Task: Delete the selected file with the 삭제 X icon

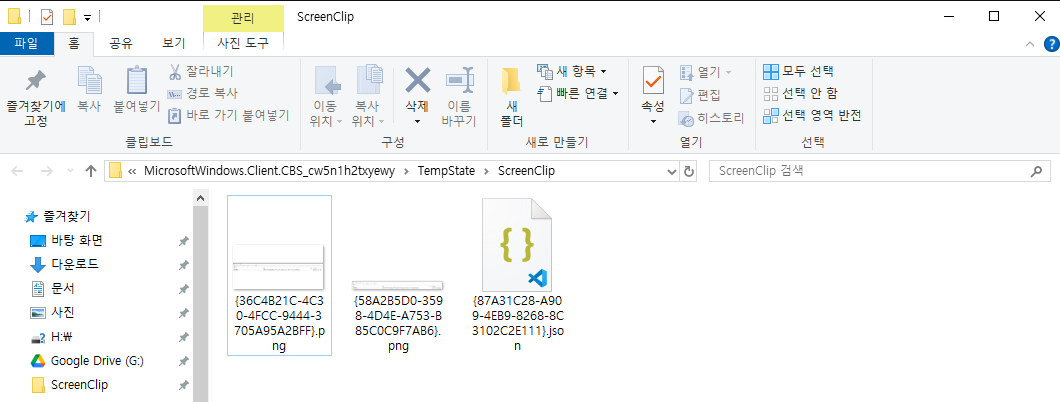Action: 417,82
